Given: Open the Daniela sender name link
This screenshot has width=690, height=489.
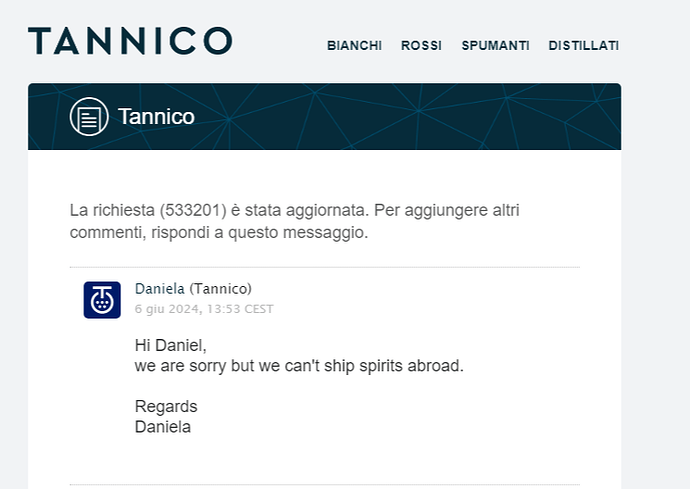Looking at the screenshot, I should click(x=160, y=289).
